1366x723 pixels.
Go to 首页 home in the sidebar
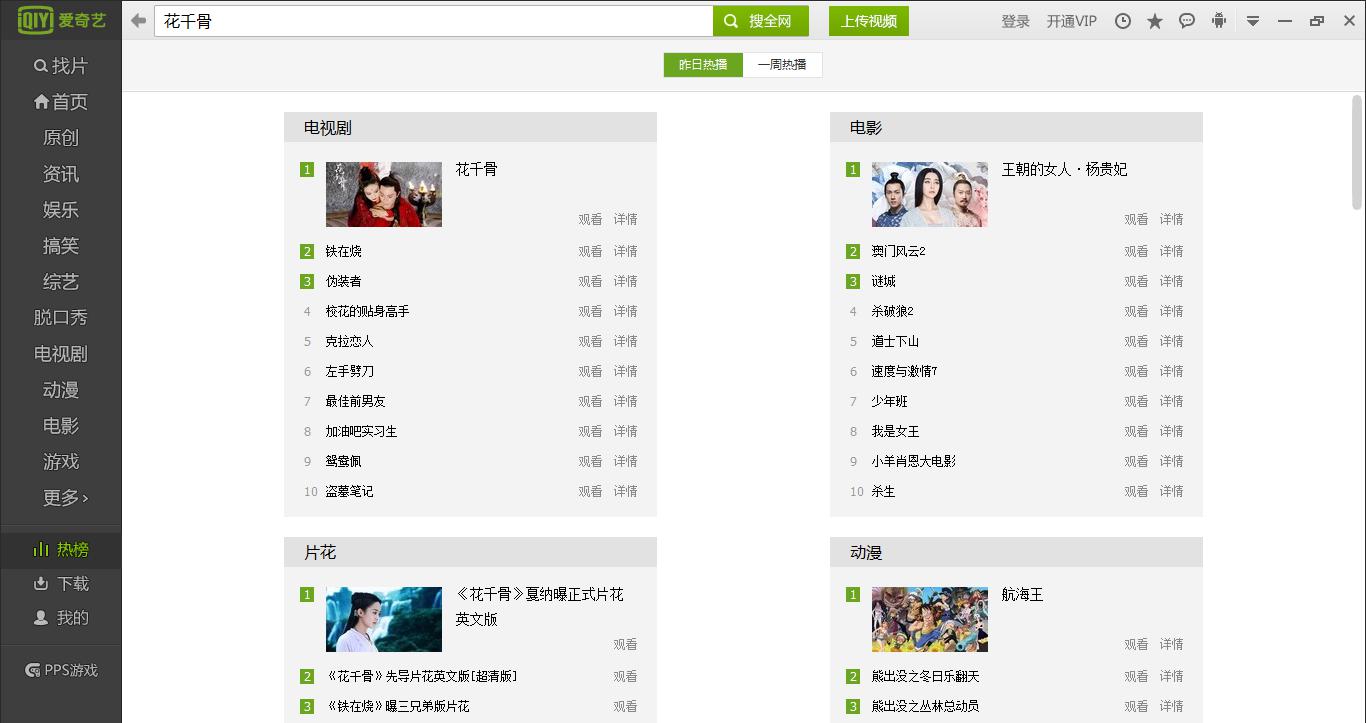[x=61, y=102]
